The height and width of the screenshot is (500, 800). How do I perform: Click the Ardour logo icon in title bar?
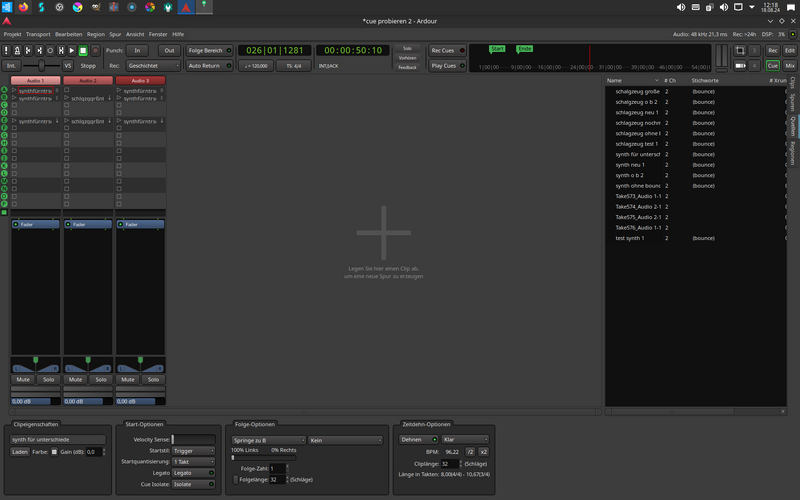coord(7,21)
